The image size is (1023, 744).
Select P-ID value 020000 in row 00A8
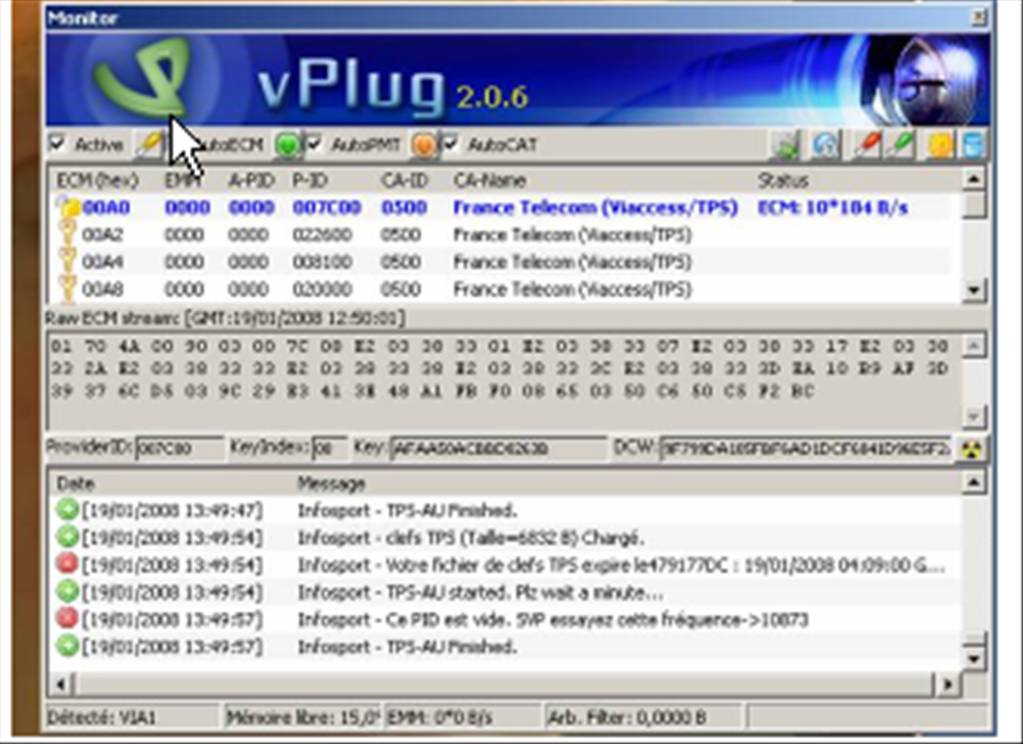click(x=322, y=289)
